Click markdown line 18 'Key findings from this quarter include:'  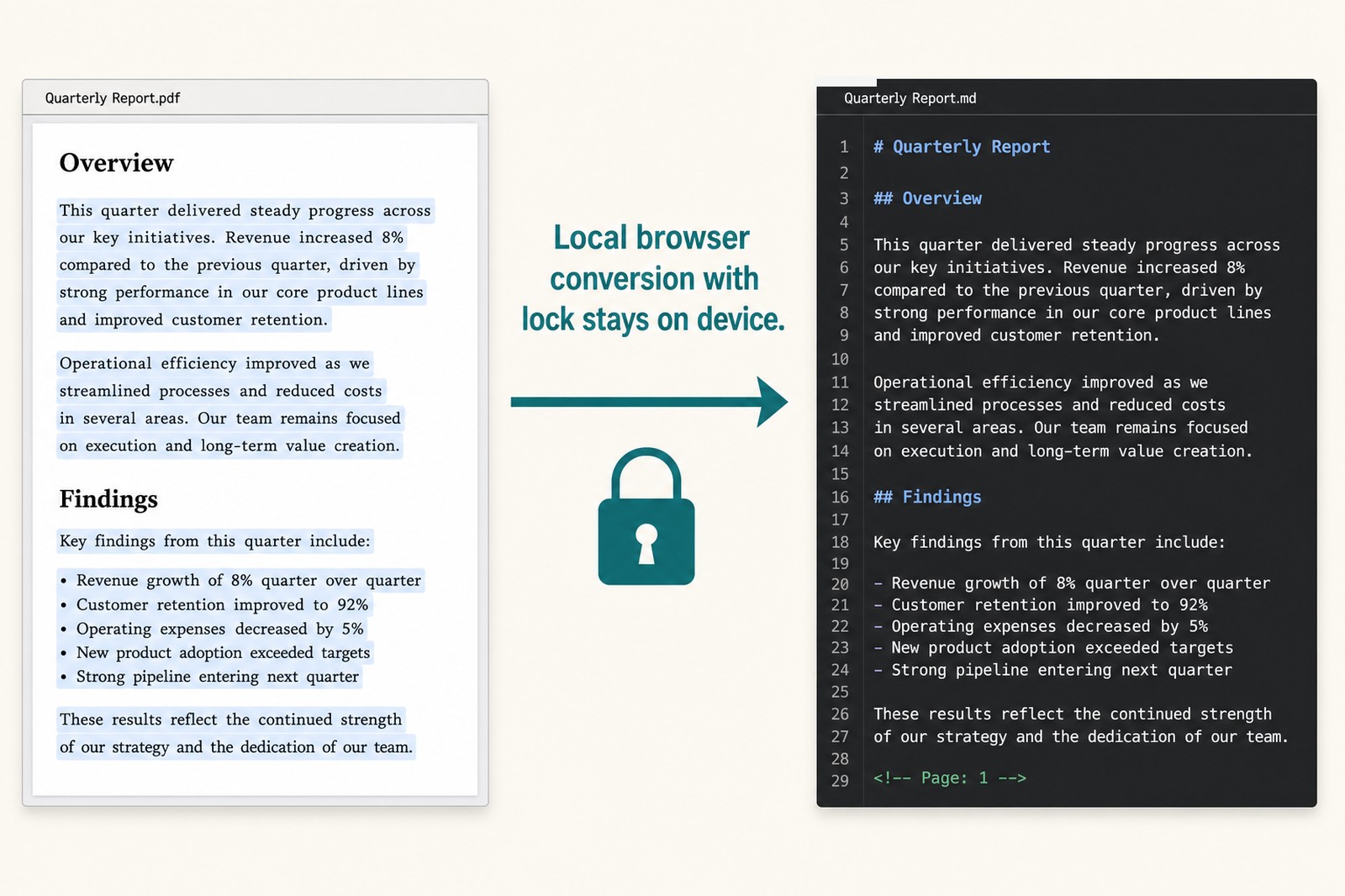1049,543
